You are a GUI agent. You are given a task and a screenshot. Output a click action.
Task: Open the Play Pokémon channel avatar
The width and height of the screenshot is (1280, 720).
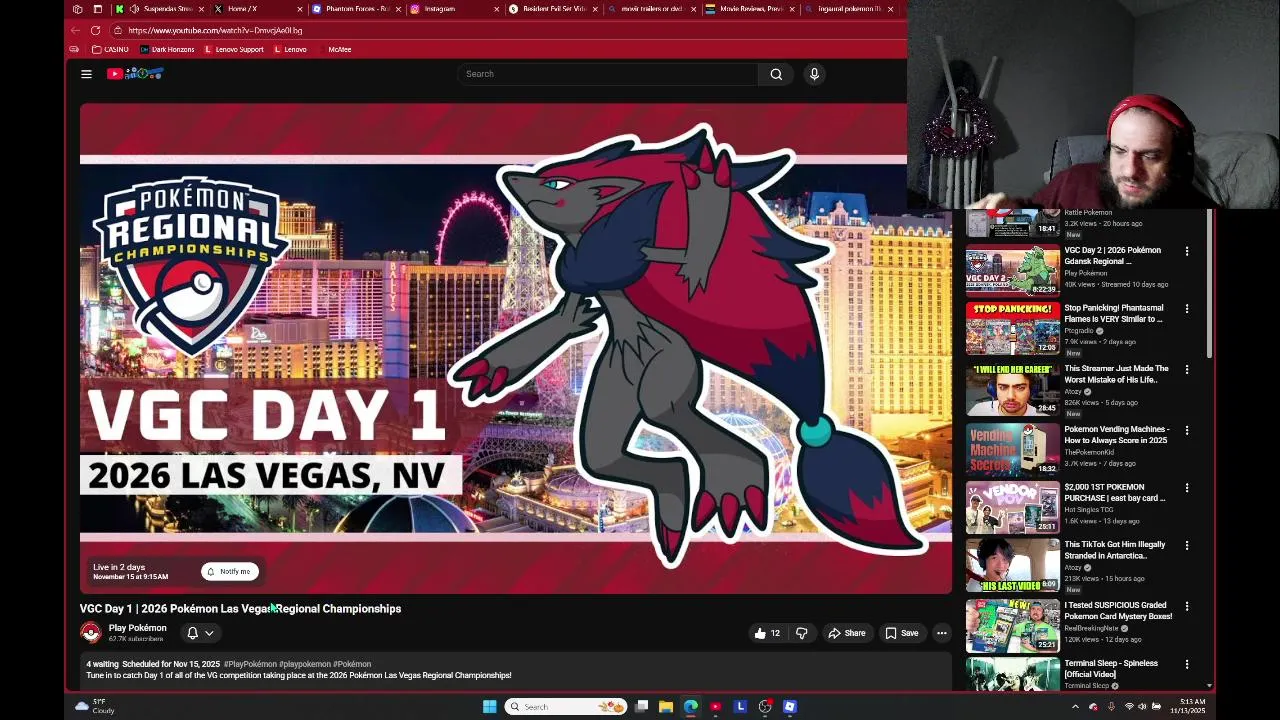(91, 633)
